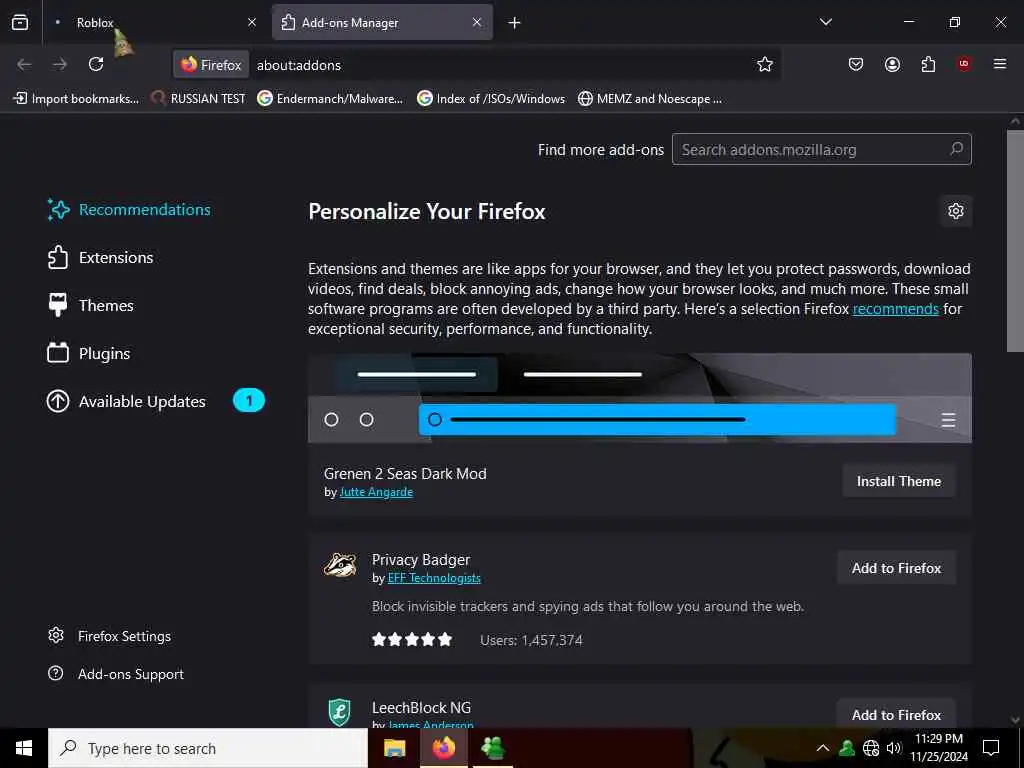This screenshot has width=1024, height=768.
Task: Open the Plugins sidebar category
Action: pos(89,353)
